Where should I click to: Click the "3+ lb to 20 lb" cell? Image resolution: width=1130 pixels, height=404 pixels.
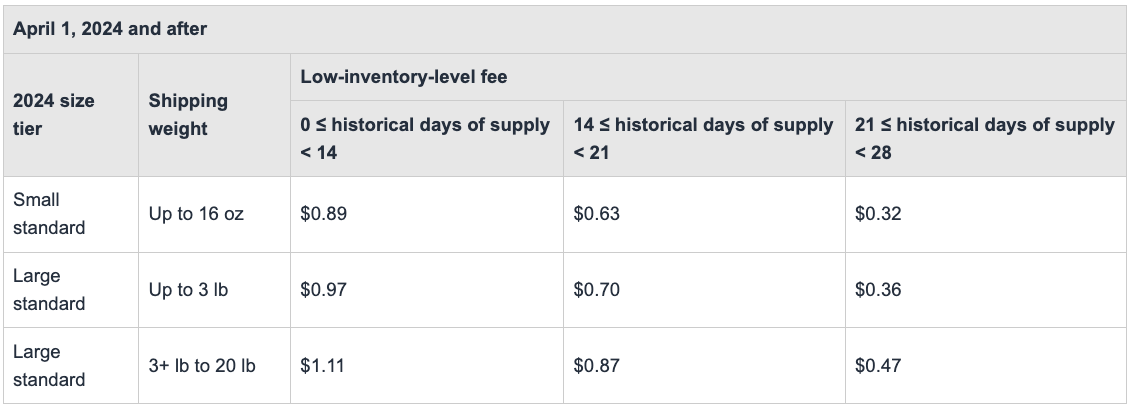click(202, 366)
